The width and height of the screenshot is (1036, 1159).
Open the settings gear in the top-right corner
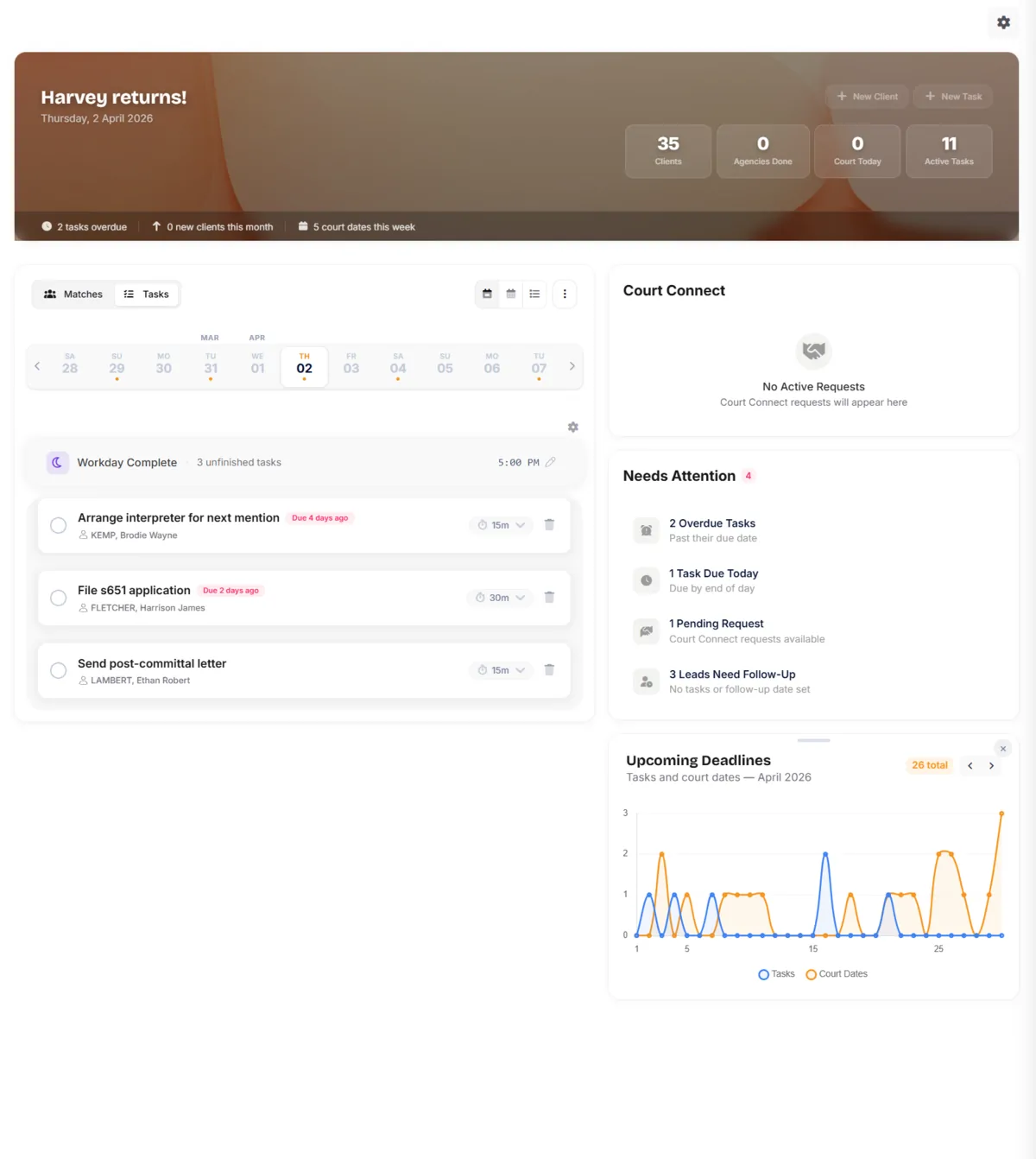pos(1002,22)
